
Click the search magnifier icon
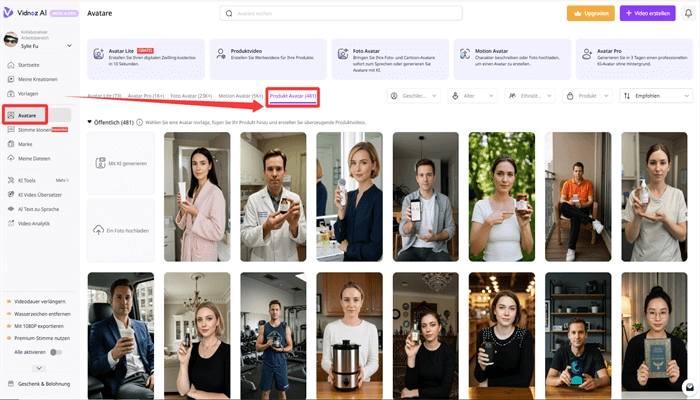click(x=229, y=13)
